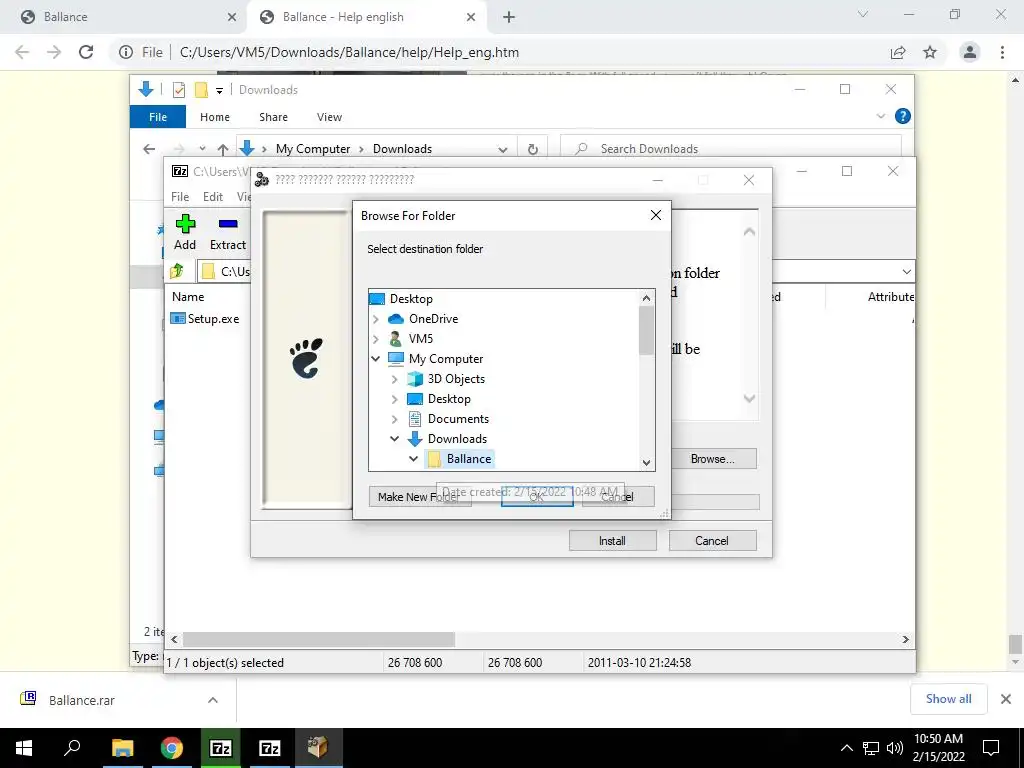Screen dimensions: 1024x768
Task: Collapse the My Computer tree node
Action: (x=376, y=359)
